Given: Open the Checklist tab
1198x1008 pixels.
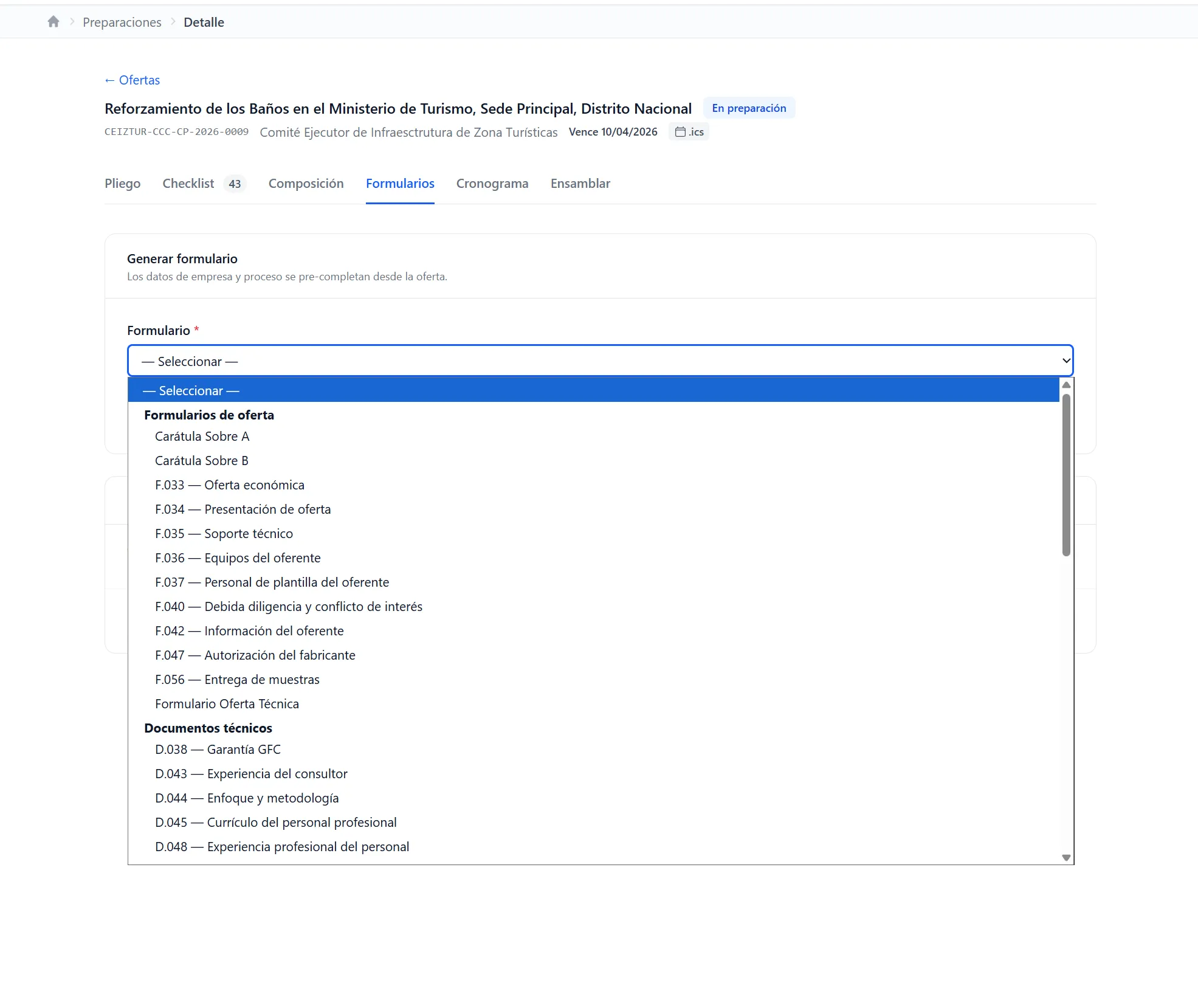Looking at the screenshot, I should tap(188, 184).
